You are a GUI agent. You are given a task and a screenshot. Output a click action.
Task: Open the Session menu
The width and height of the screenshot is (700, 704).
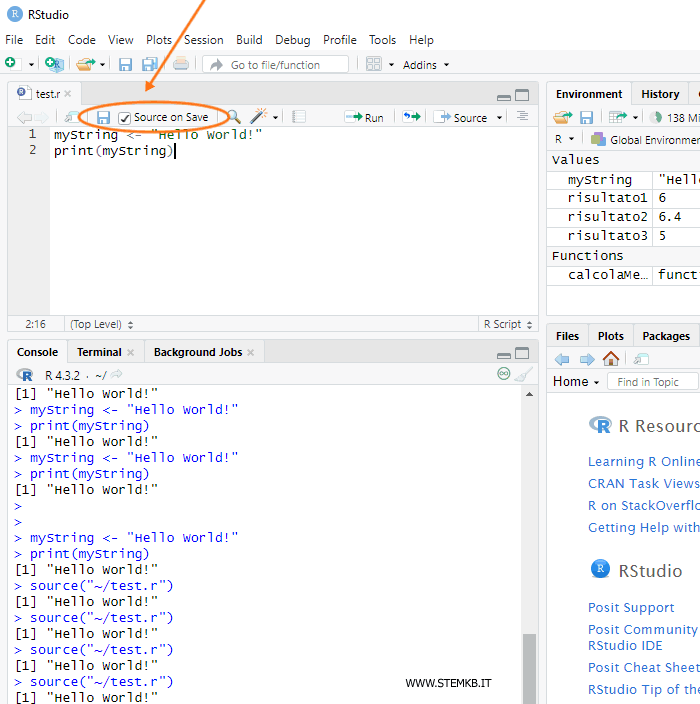point(204,40)
